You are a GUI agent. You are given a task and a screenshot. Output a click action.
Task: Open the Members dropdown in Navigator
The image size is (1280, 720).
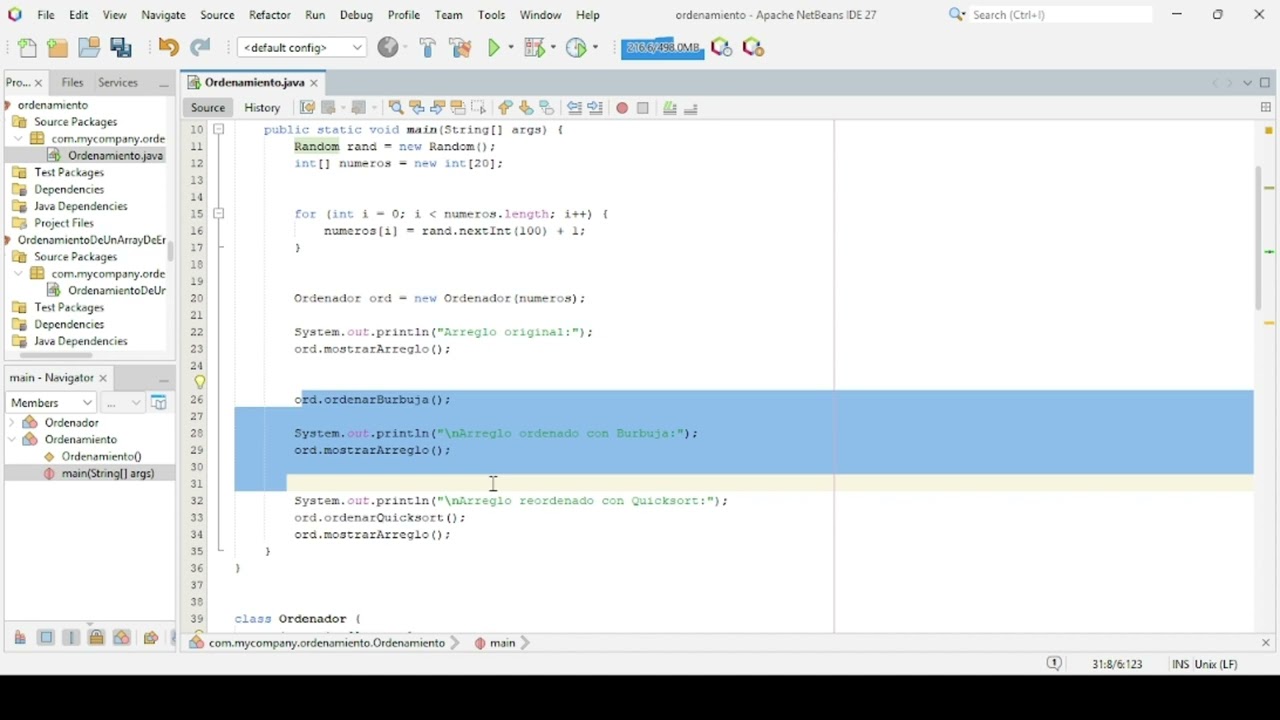point(51,403)
